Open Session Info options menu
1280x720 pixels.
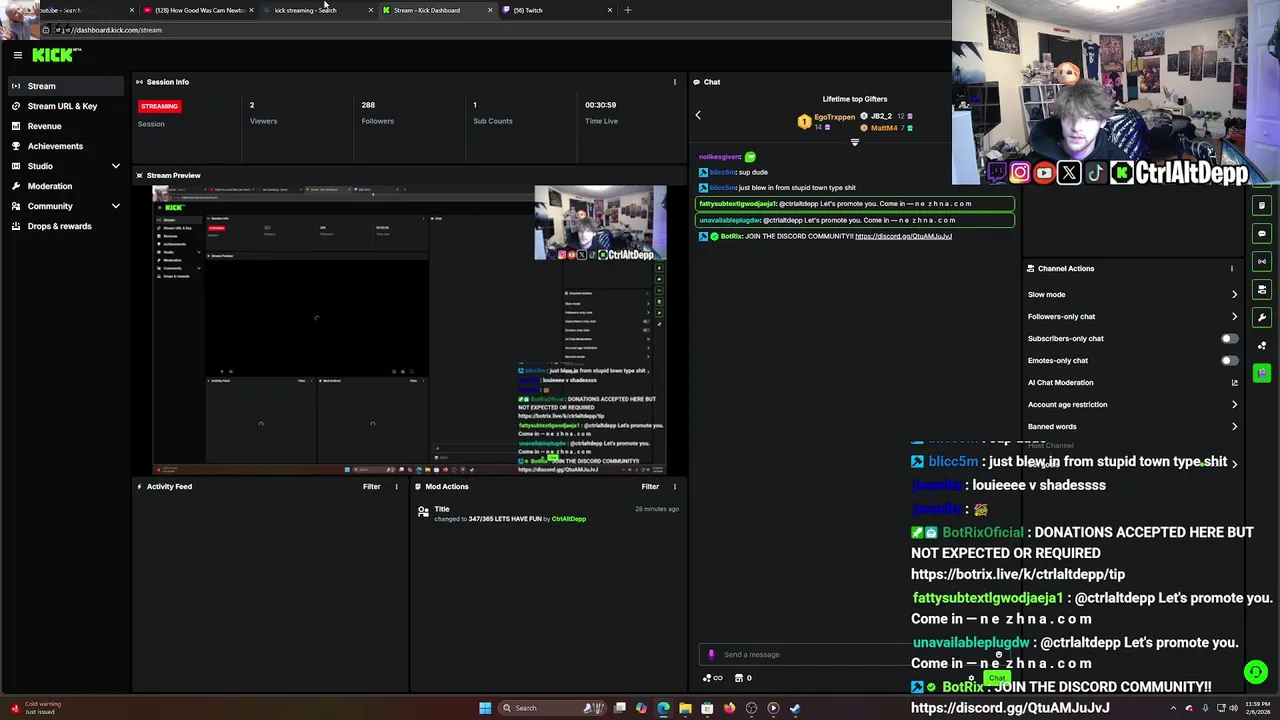675,82
